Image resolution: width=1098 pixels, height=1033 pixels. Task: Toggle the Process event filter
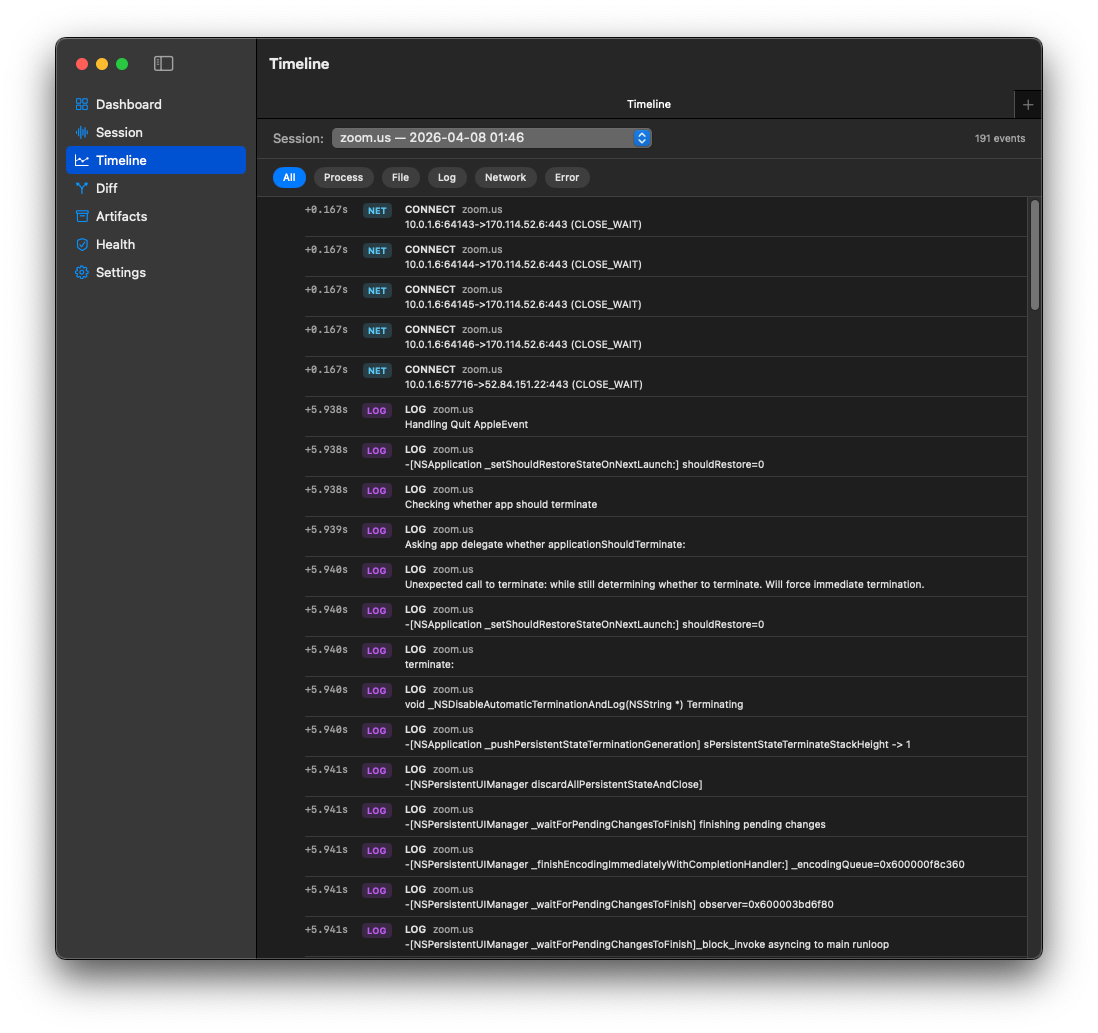click(x=343, y=177)
